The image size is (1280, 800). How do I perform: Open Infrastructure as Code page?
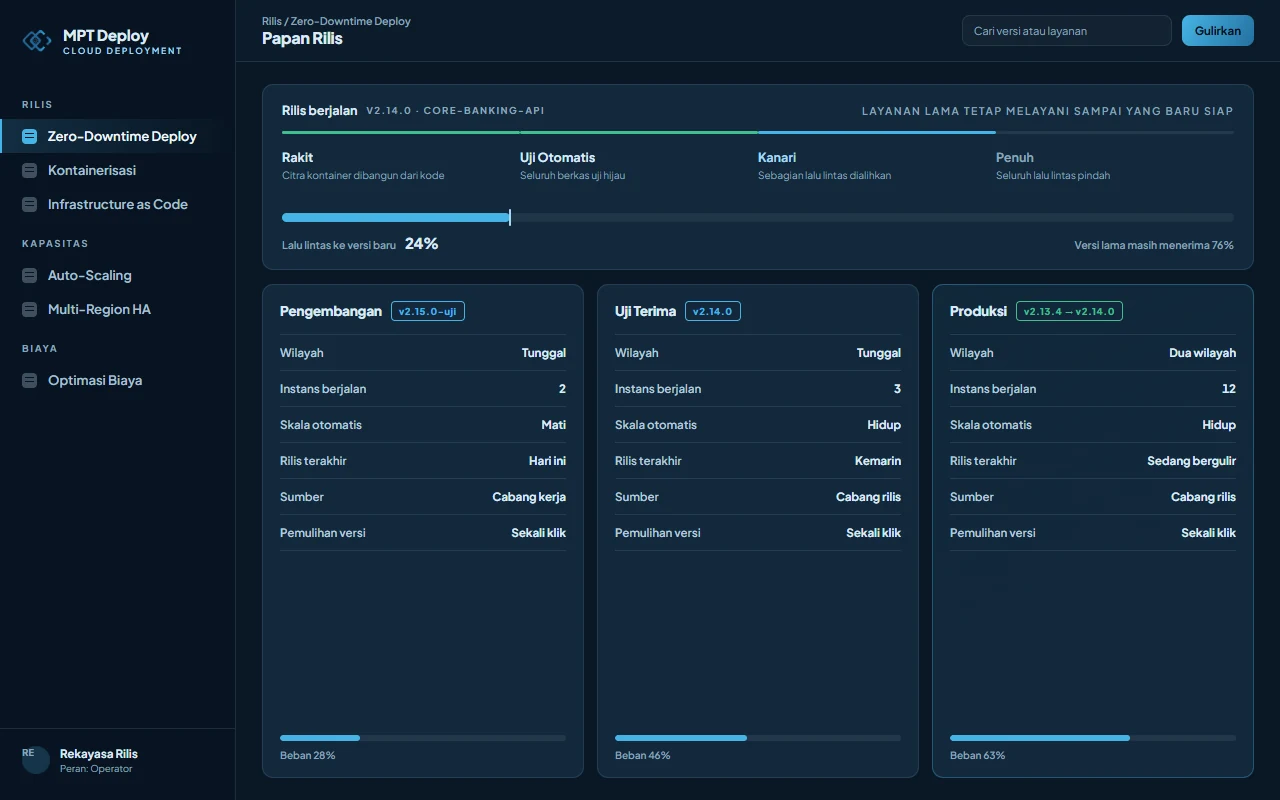click(118, 205)
